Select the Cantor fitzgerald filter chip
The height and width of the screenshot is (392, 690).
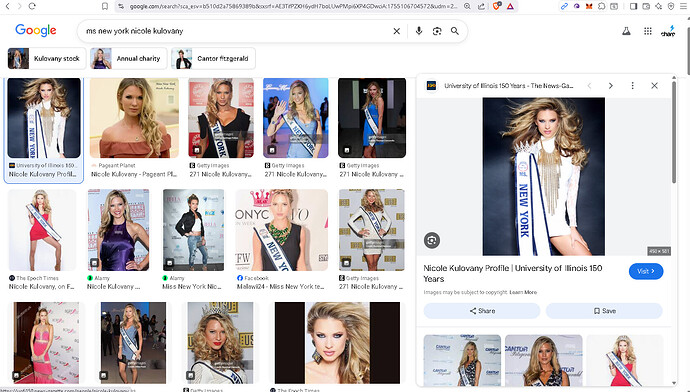(213, 59)
